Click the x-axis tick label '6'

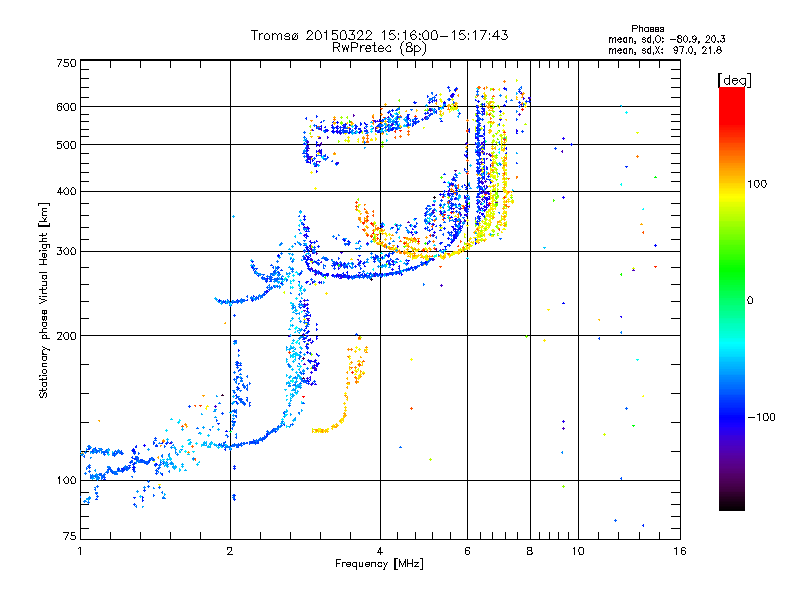467,551
